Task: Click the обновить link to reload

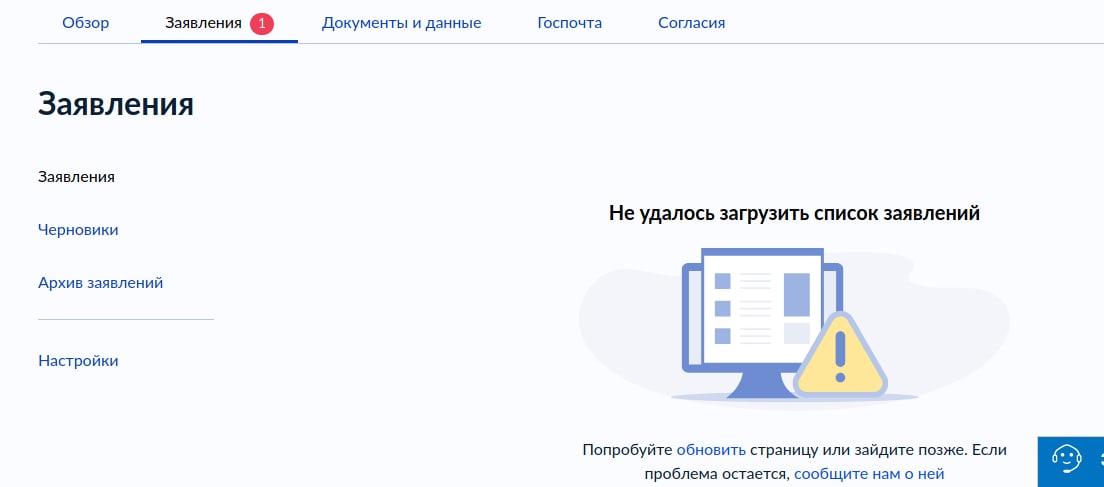Action: pyautogui.click(x=711, y=450)
